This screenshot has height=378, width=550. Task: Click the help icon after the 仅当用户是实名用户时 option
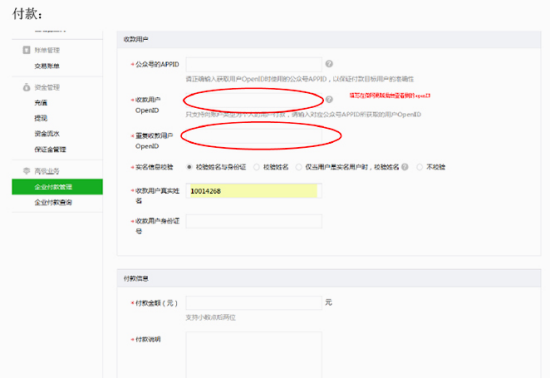point(405,167)
